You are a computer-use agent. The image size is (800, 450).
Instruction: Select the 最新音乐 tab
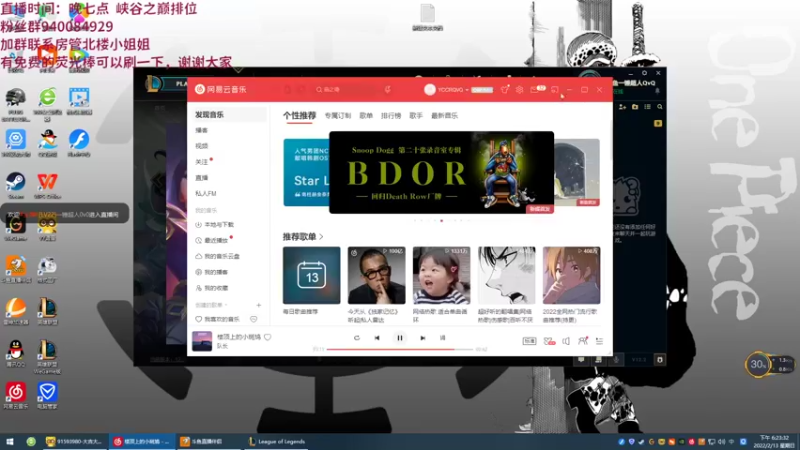[444, 116]
